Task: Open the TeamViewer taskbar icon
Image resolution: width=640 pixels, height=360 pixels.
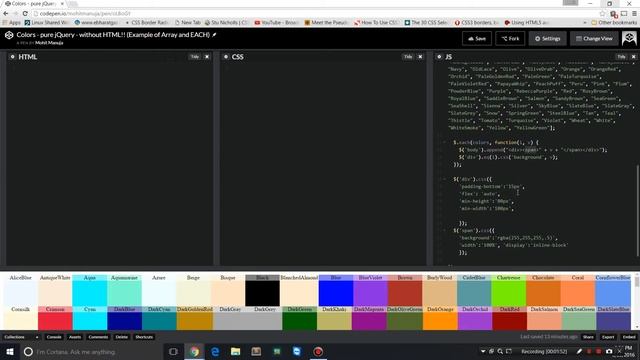Action: tap(297, 351)
